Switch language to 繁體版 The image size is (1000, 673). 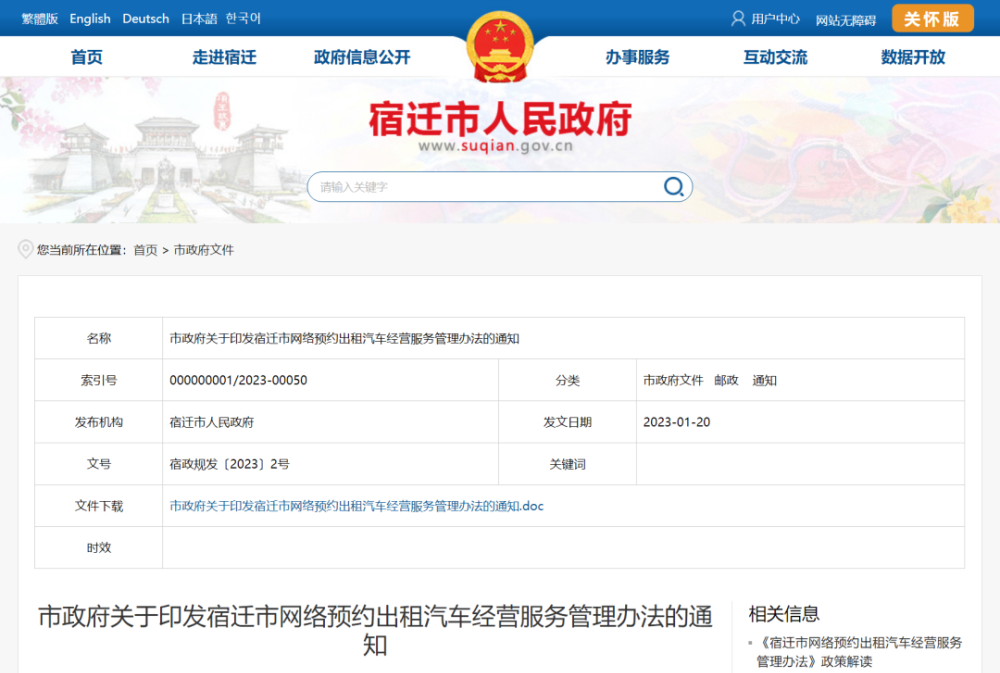(x=40, y=19)
